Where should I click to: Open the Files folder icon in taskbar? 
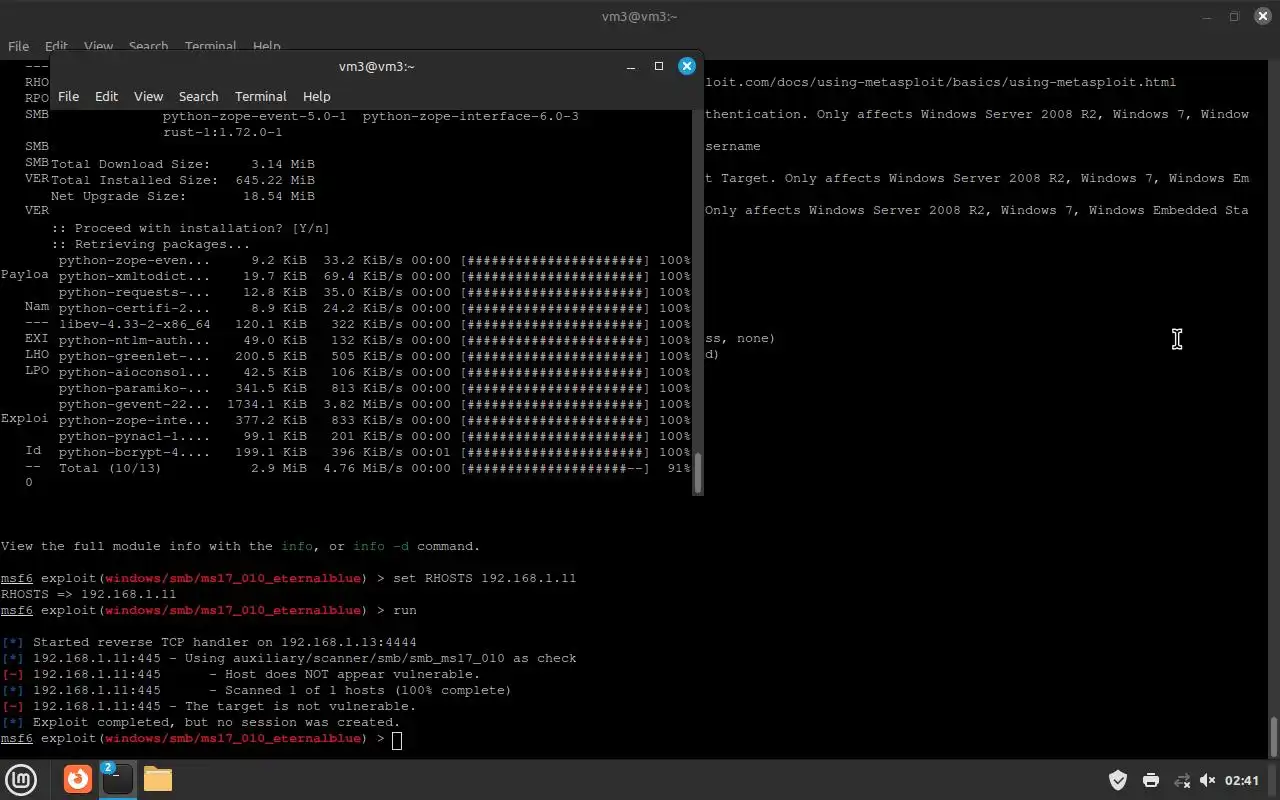157,779
